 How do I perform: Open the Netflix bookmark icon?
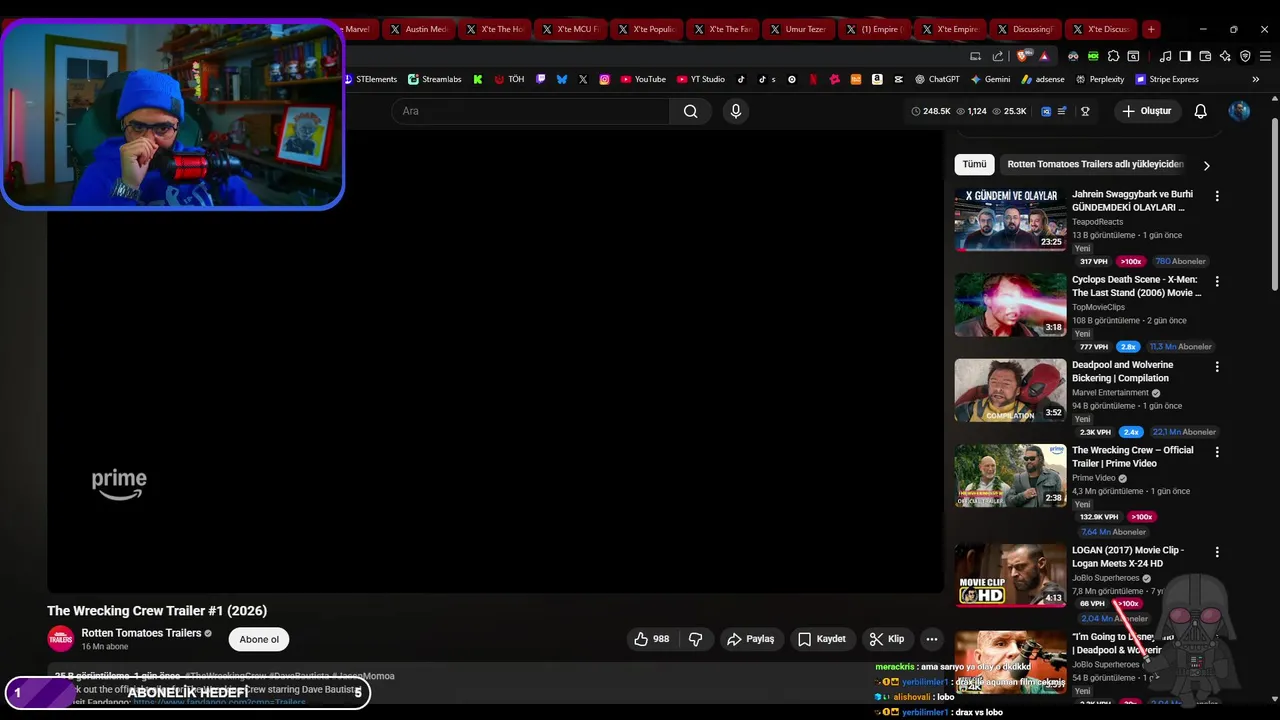click(x=813, y=79)
